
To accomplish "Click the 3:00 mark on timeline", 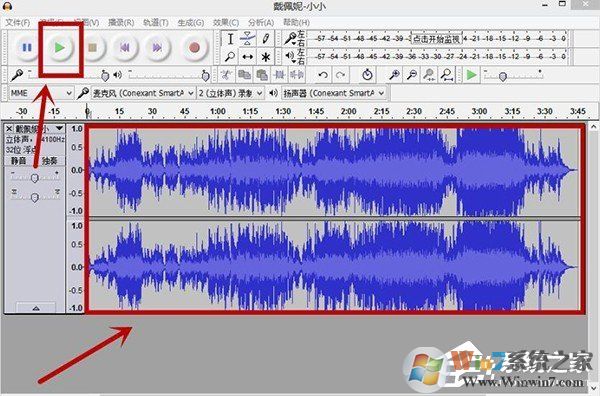I will click(x=479, y=111).
